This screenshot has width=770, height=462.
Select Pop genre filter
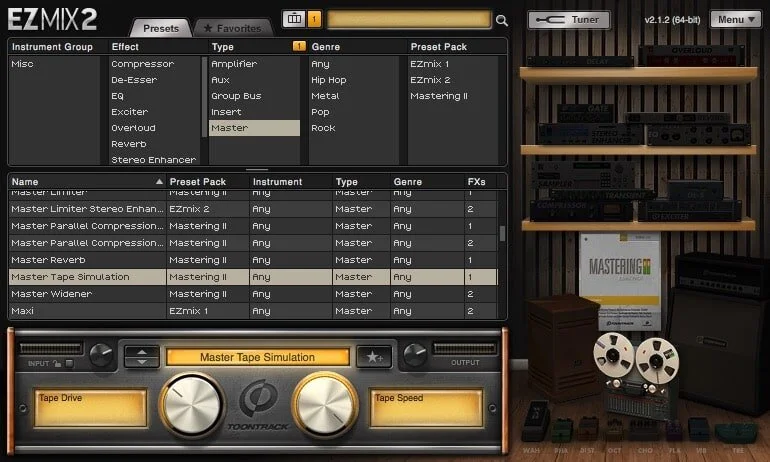click(x=354, y=112)
